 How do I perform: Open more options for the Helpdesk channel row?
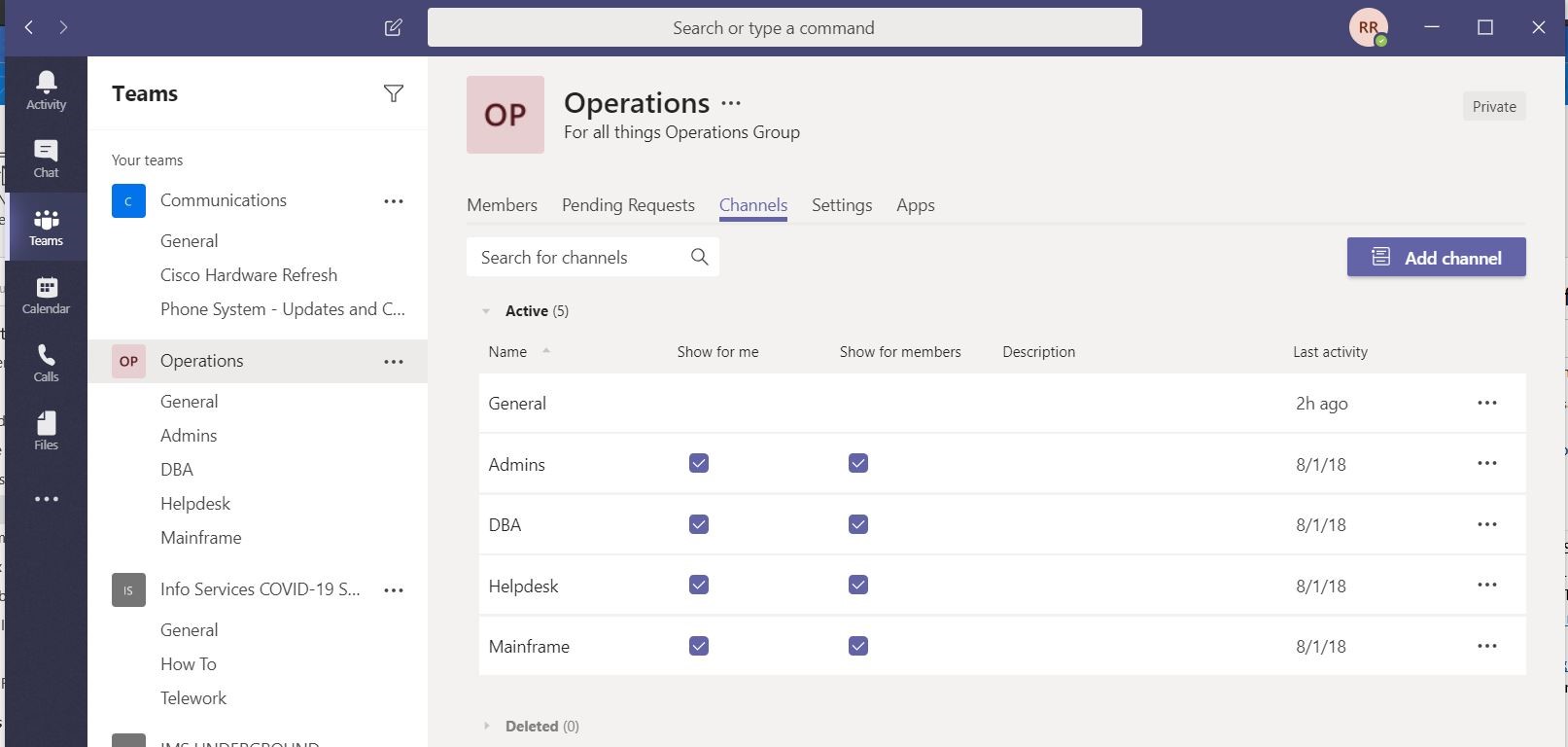[1487, 585]
